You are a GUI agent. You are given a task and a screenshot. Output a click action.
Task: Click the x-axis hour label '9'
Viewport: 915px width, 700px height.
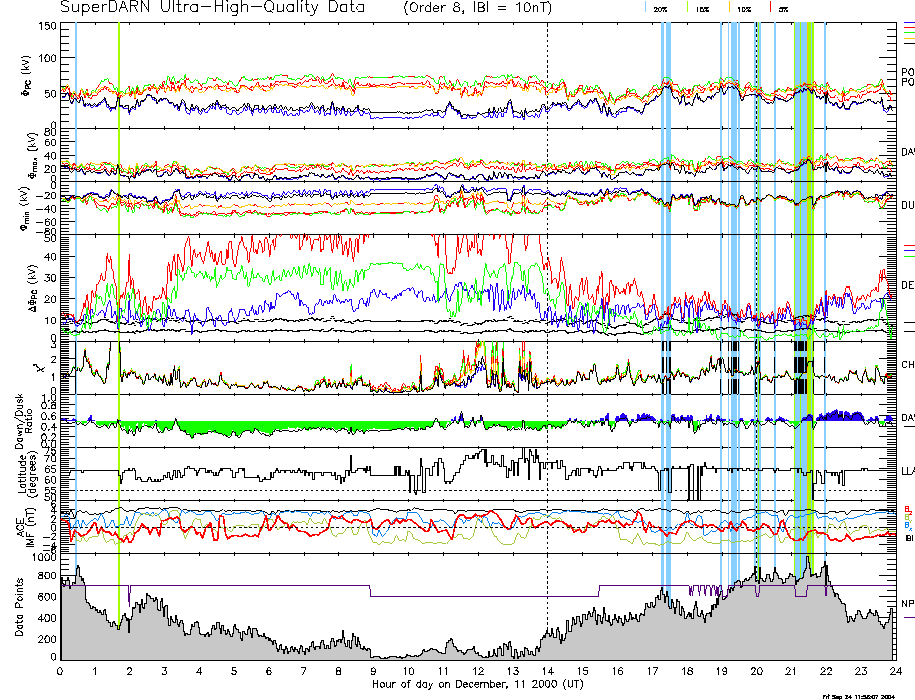[x=373, y=671]
